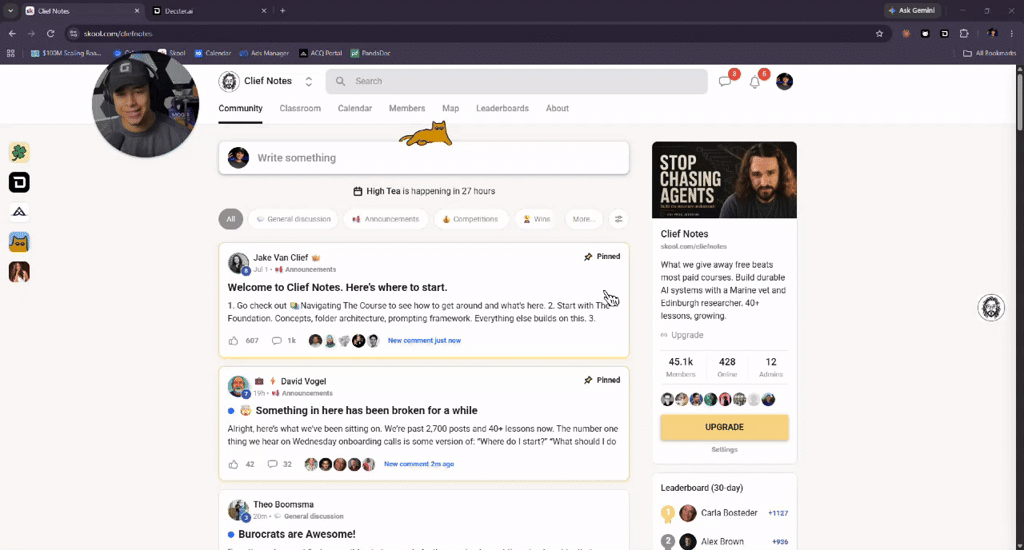Switch to the Decster.ai browser tab
This screenshot has height=550, width=1024.
coord(209,10)
